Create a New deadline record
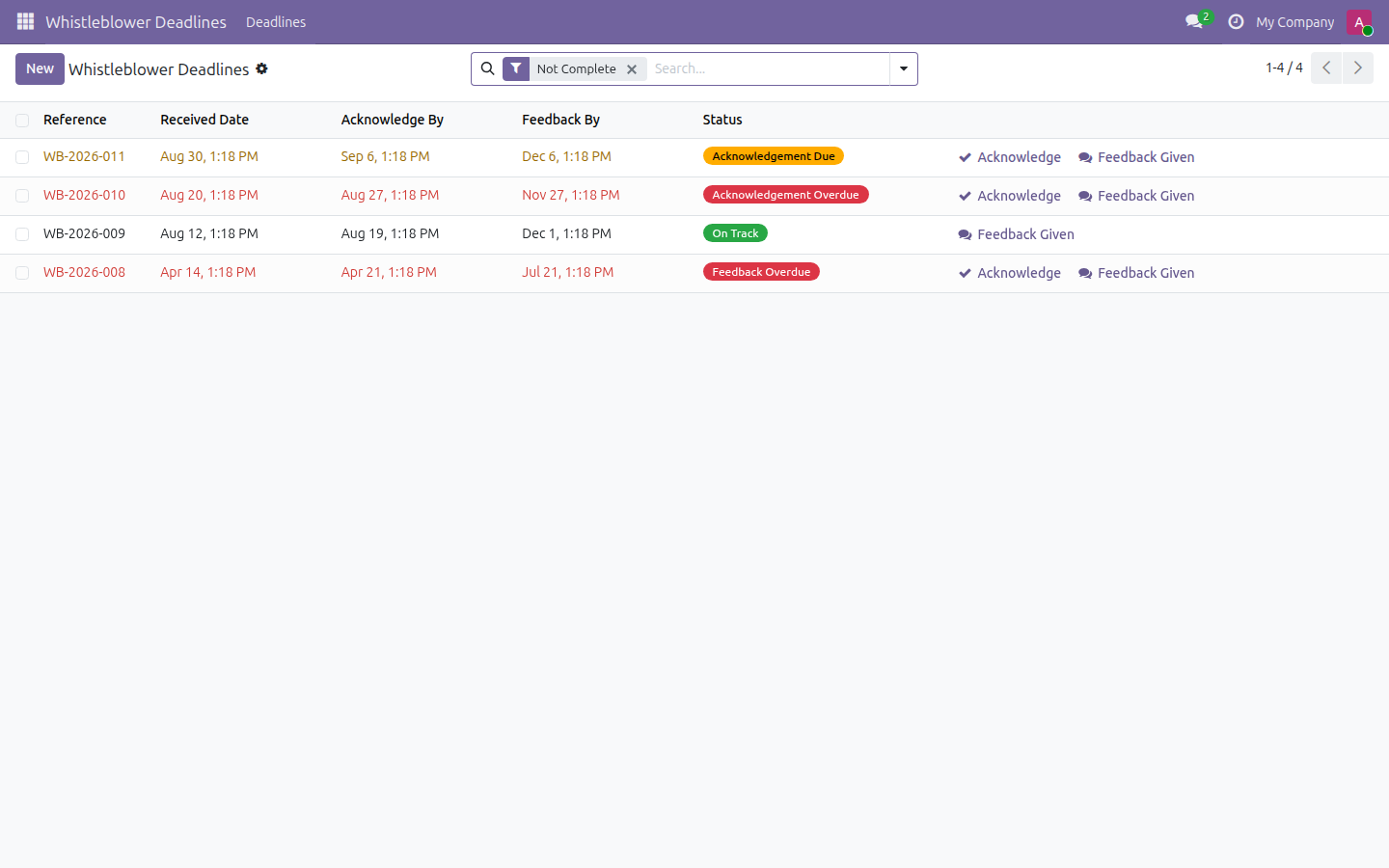Screen dimensions: 1389x868 [40, 68]
